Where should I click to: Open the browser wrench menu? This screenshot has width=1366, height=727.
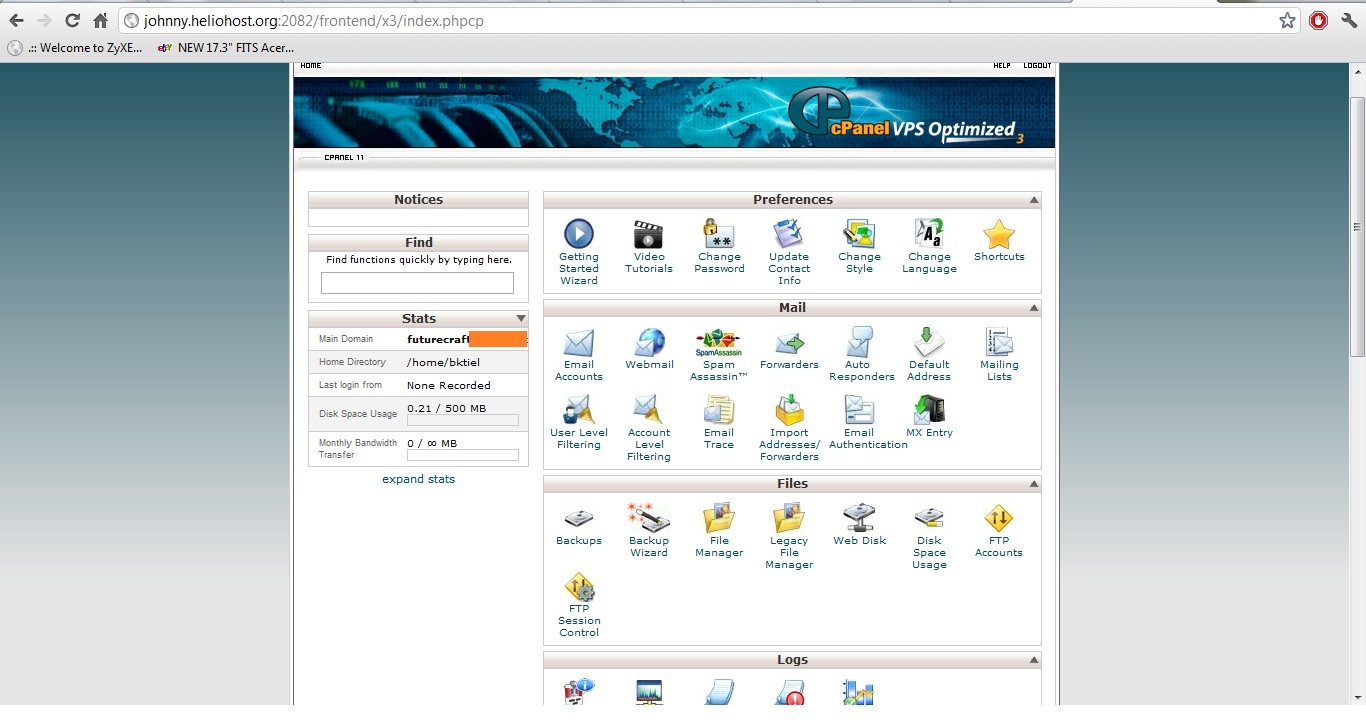pos(1349,20)
